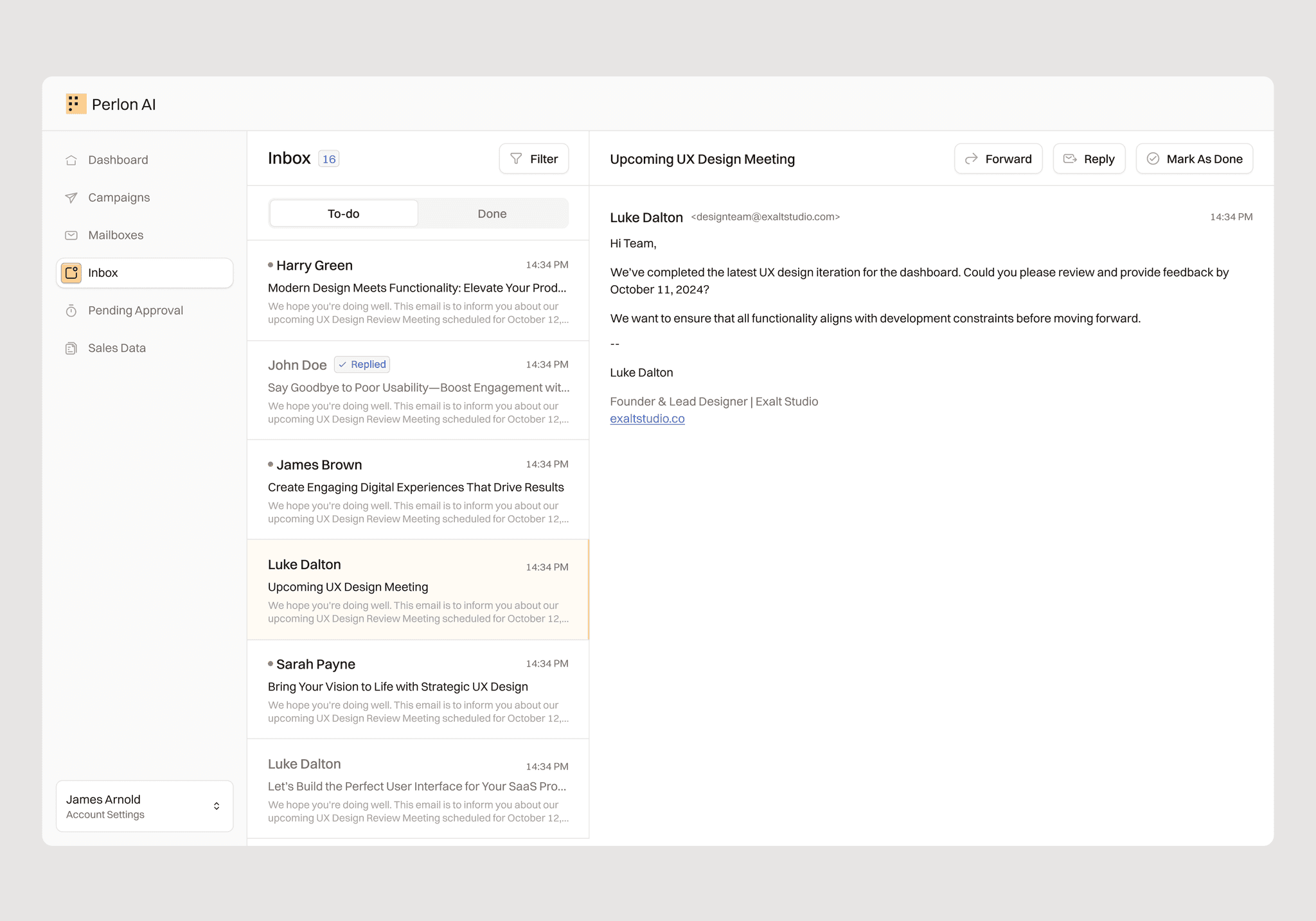This screenshot has width=1316, height=921.
Task: Click the Mailboxes envelope icon
Action: [71, 236]
